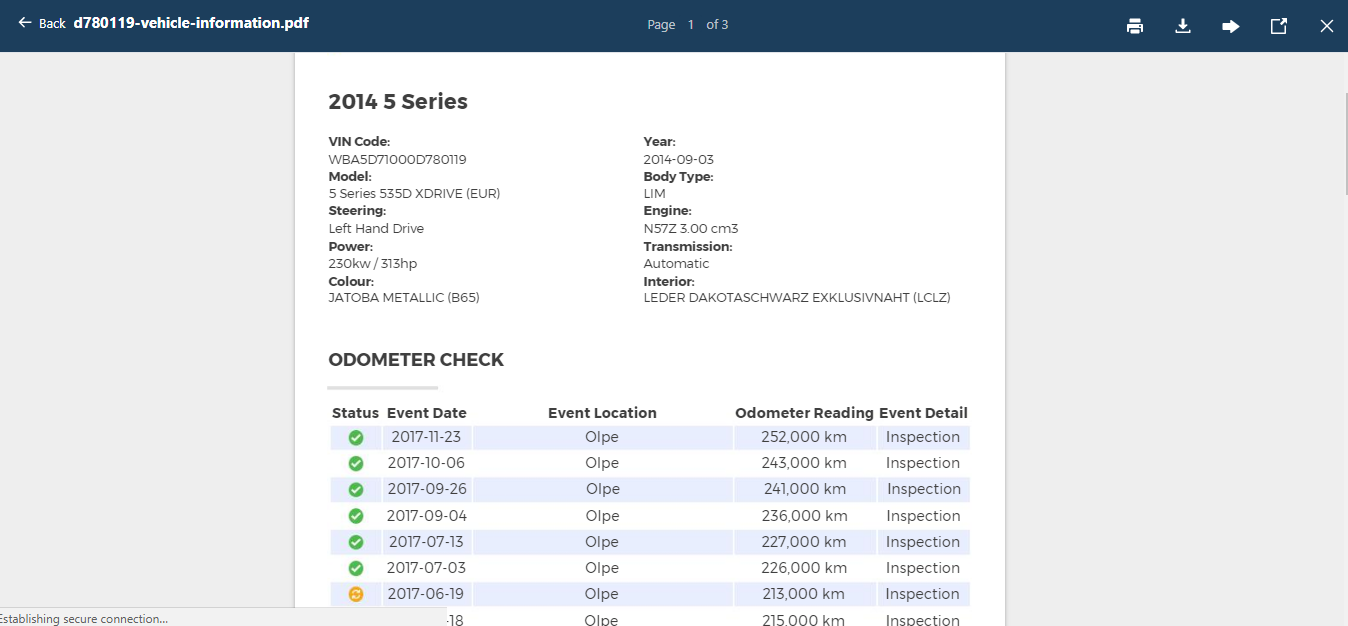Select the 236,000 km odometer reading

pyautogui.click(x=804, y=516)
